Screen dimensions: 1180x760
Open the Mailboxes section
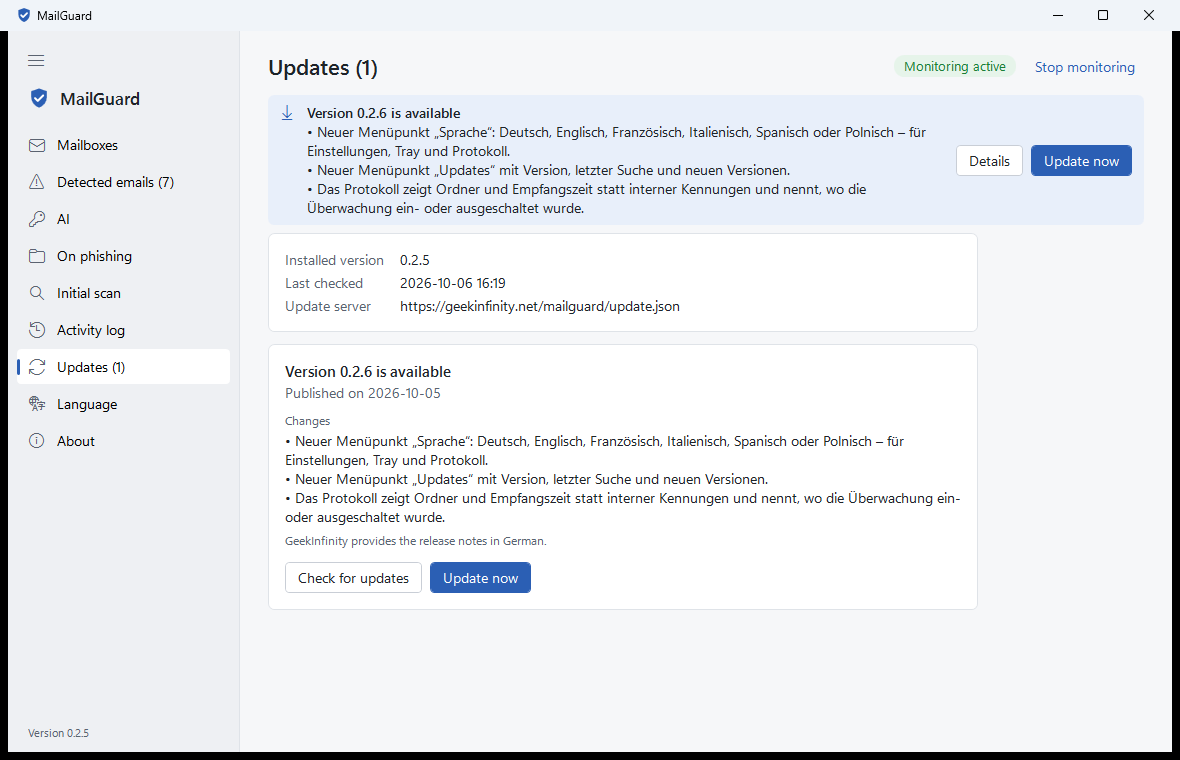[x=123, y=145]
